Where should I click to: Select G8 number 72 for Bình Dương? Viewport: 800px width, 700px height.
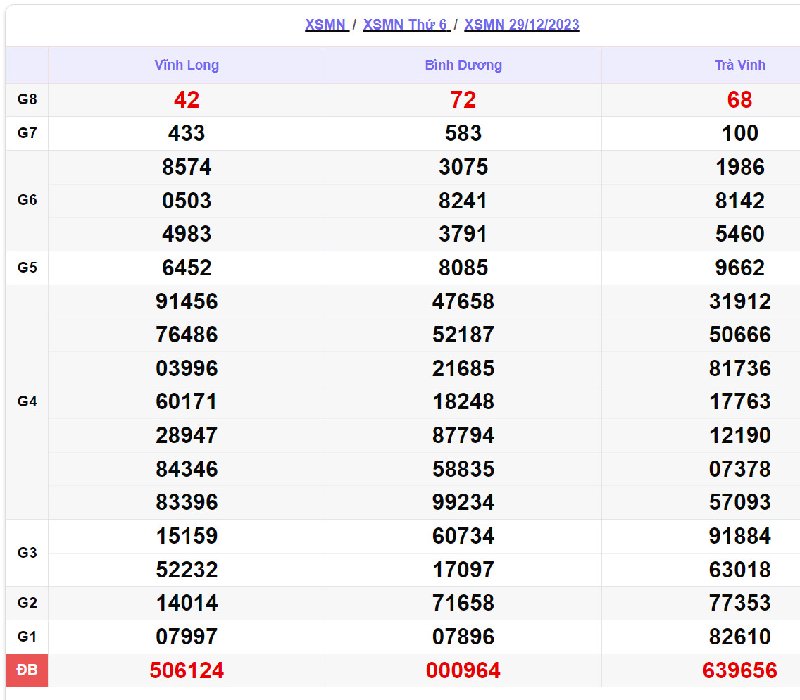[x=463, y=100]
